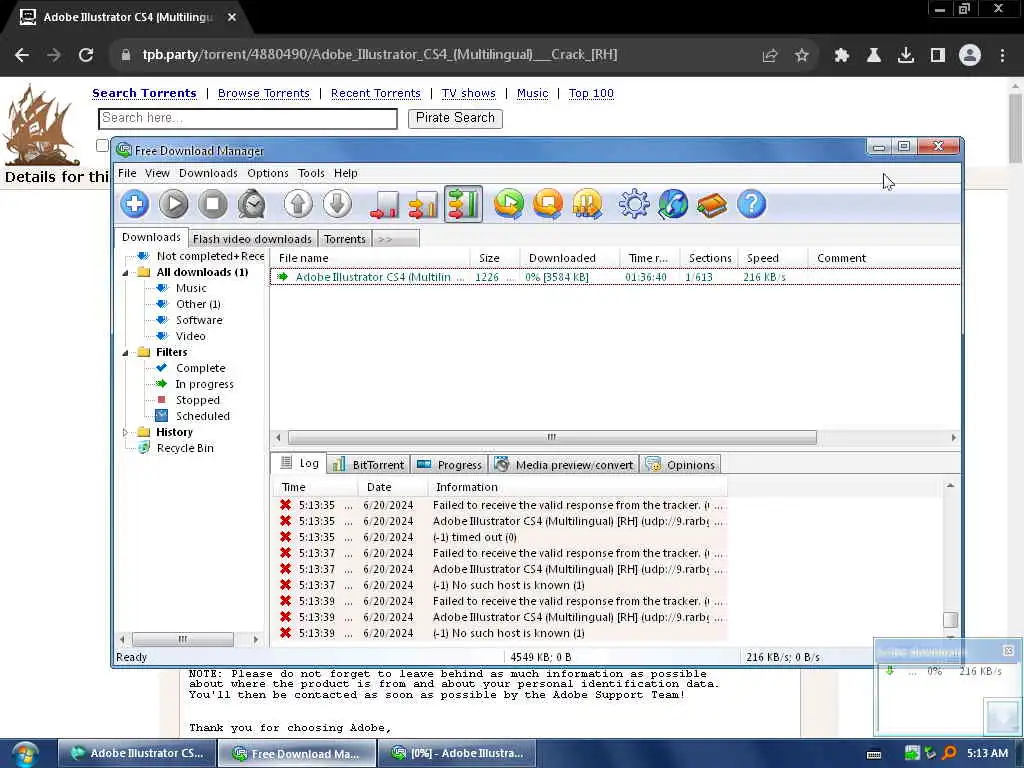Viewport: 1024px width, 768px height.
Task: Open Recent Torrents link
Action: point(376,93)
